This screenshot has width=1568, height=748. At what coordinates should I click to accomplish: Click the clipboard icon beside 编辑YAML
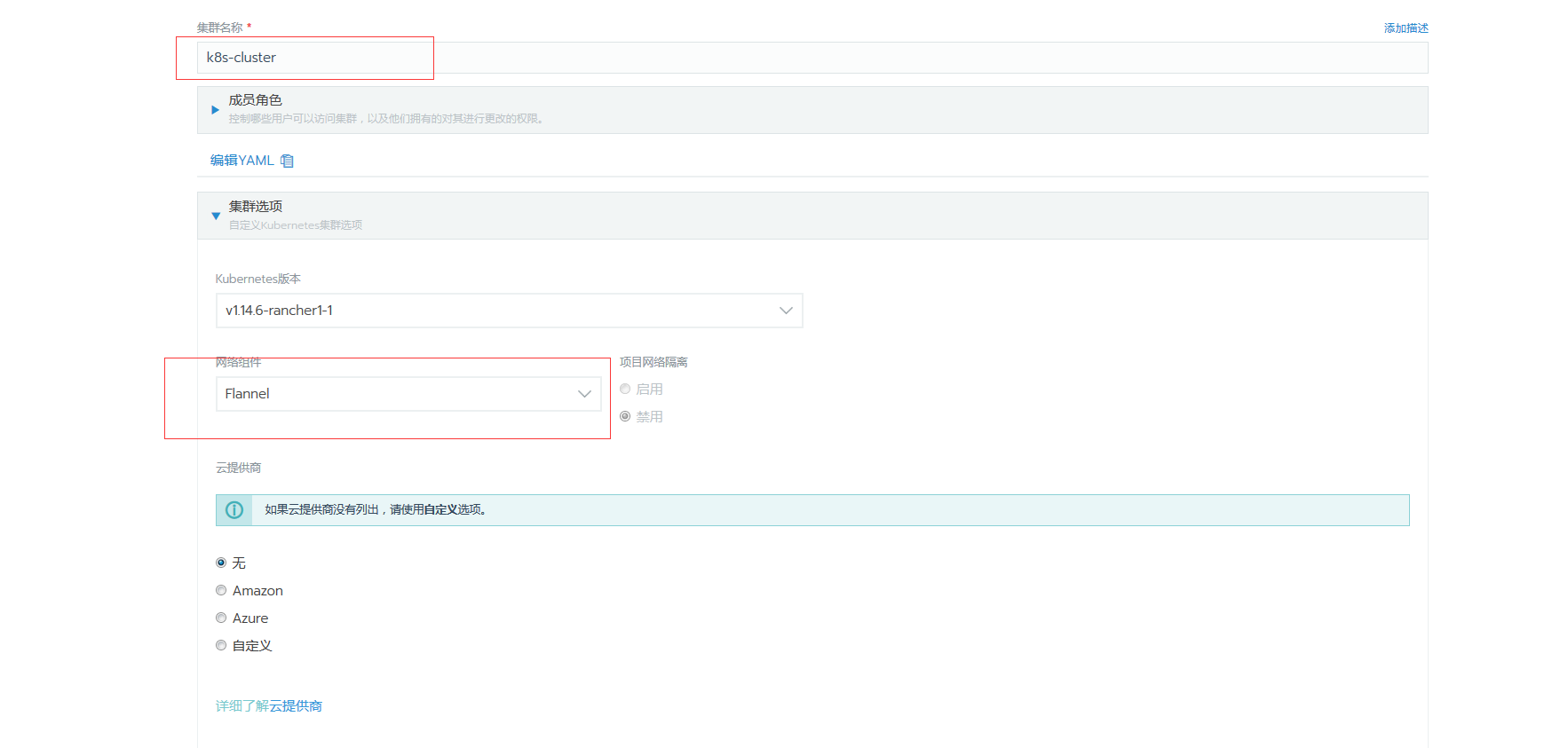tap(287, 161)
